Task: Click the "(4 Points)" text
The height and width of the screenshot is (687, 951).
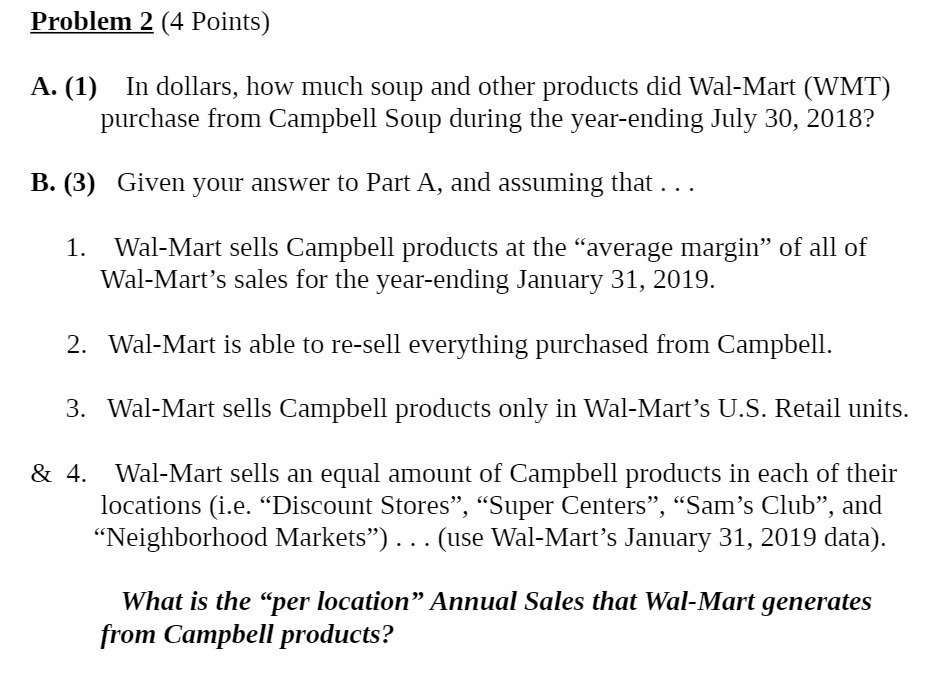Action: point(215,21)
